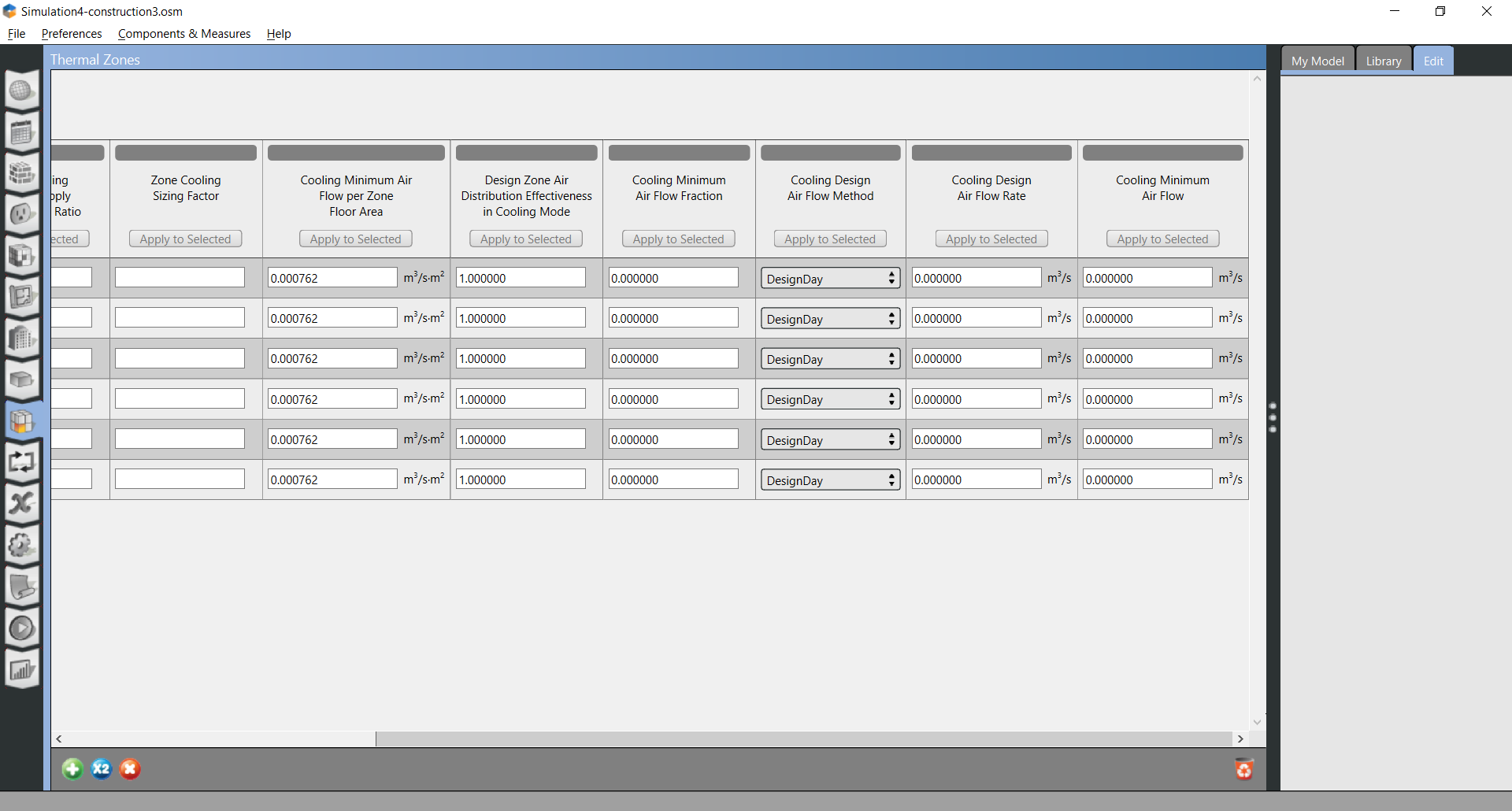Viewport: 1512px width, 811px height.
Task: Click the horizontal scrollbar right arrow
Action: [x=1240, y=739]
